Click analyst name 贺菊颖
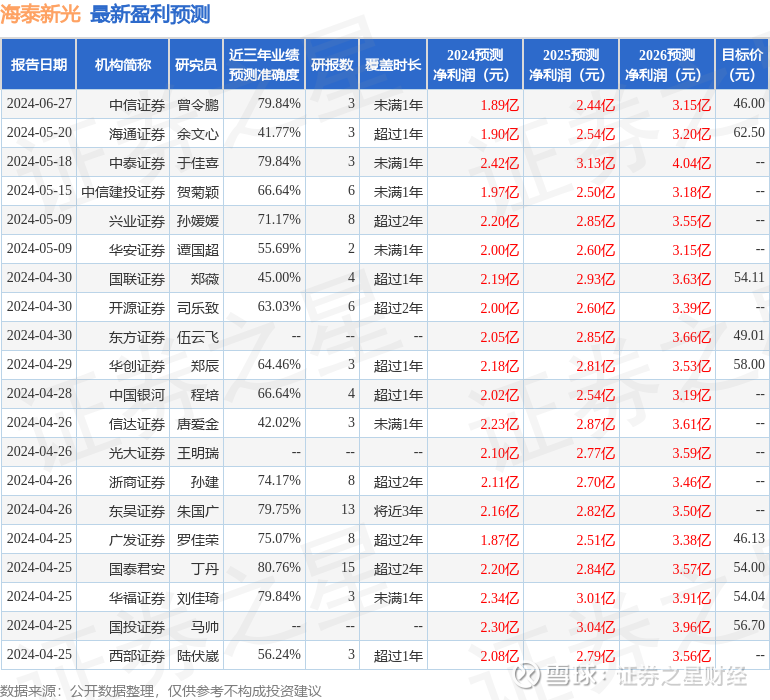 pos(197,191)
